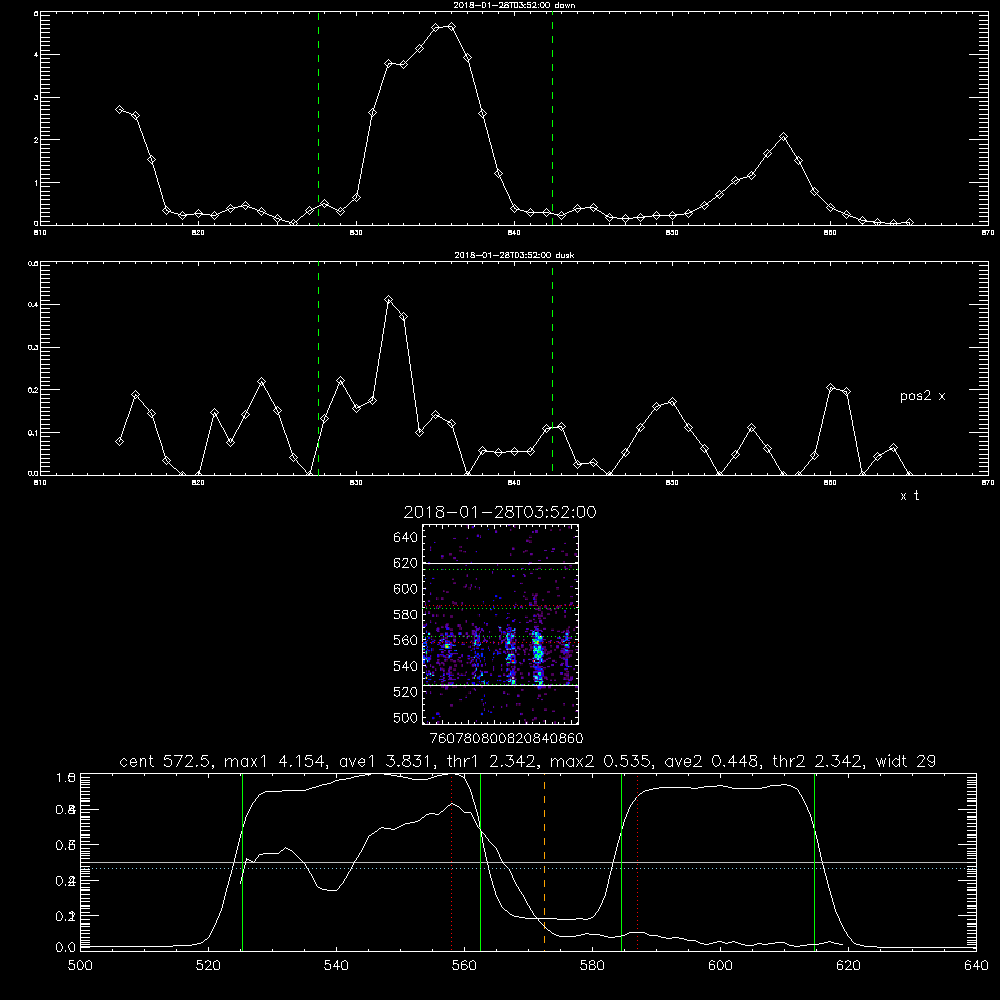1000x1000 pixels.
Task: Click the green dashed line near 842 in dusk plot
Action: [552, 369]
